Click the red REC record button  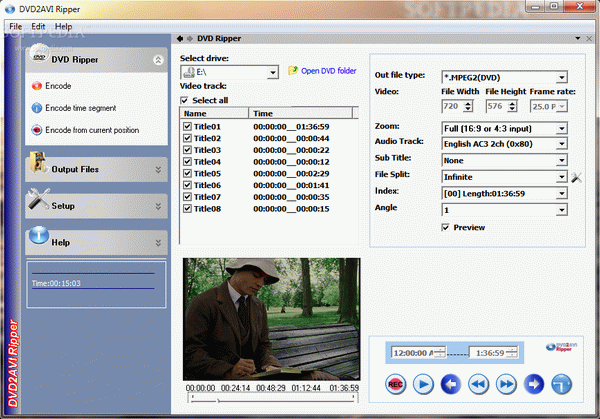click(x=395, y=384)
